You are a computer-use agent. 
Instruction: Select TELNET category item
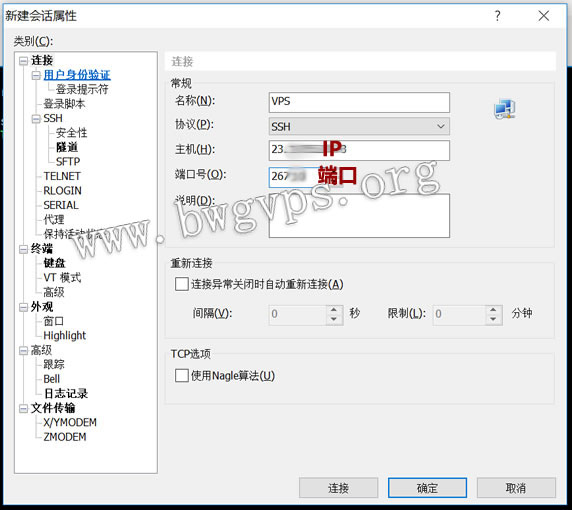[x=62, y=176]
